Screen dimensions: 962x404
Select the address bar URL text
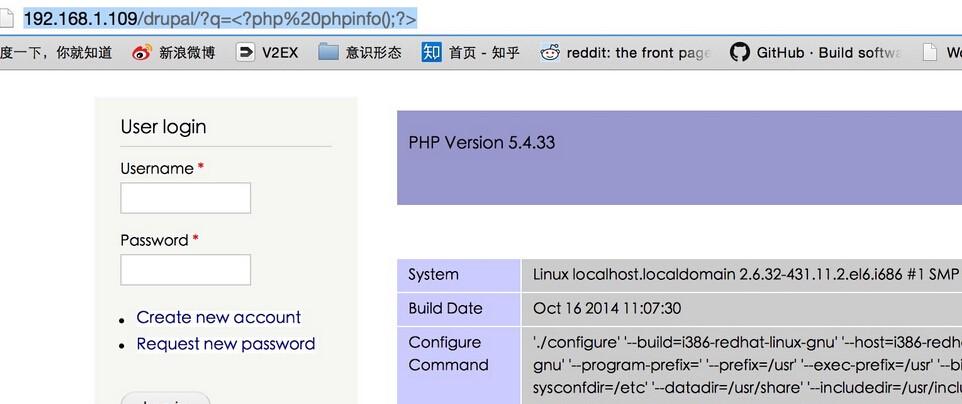coord(220,18)
